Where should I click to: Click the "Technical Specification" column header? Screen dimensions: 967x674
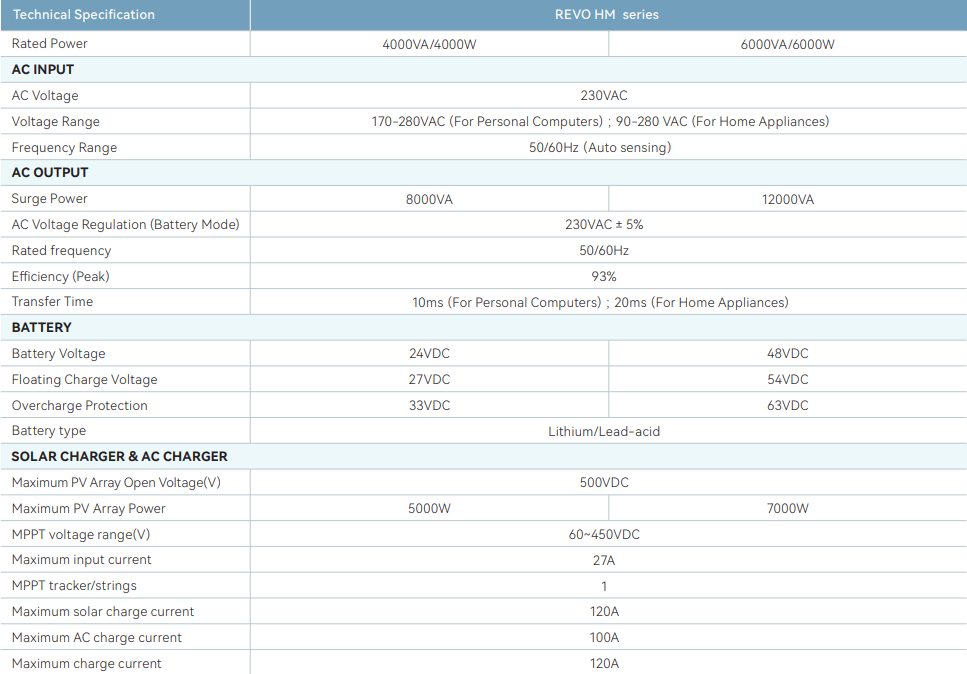83,15
